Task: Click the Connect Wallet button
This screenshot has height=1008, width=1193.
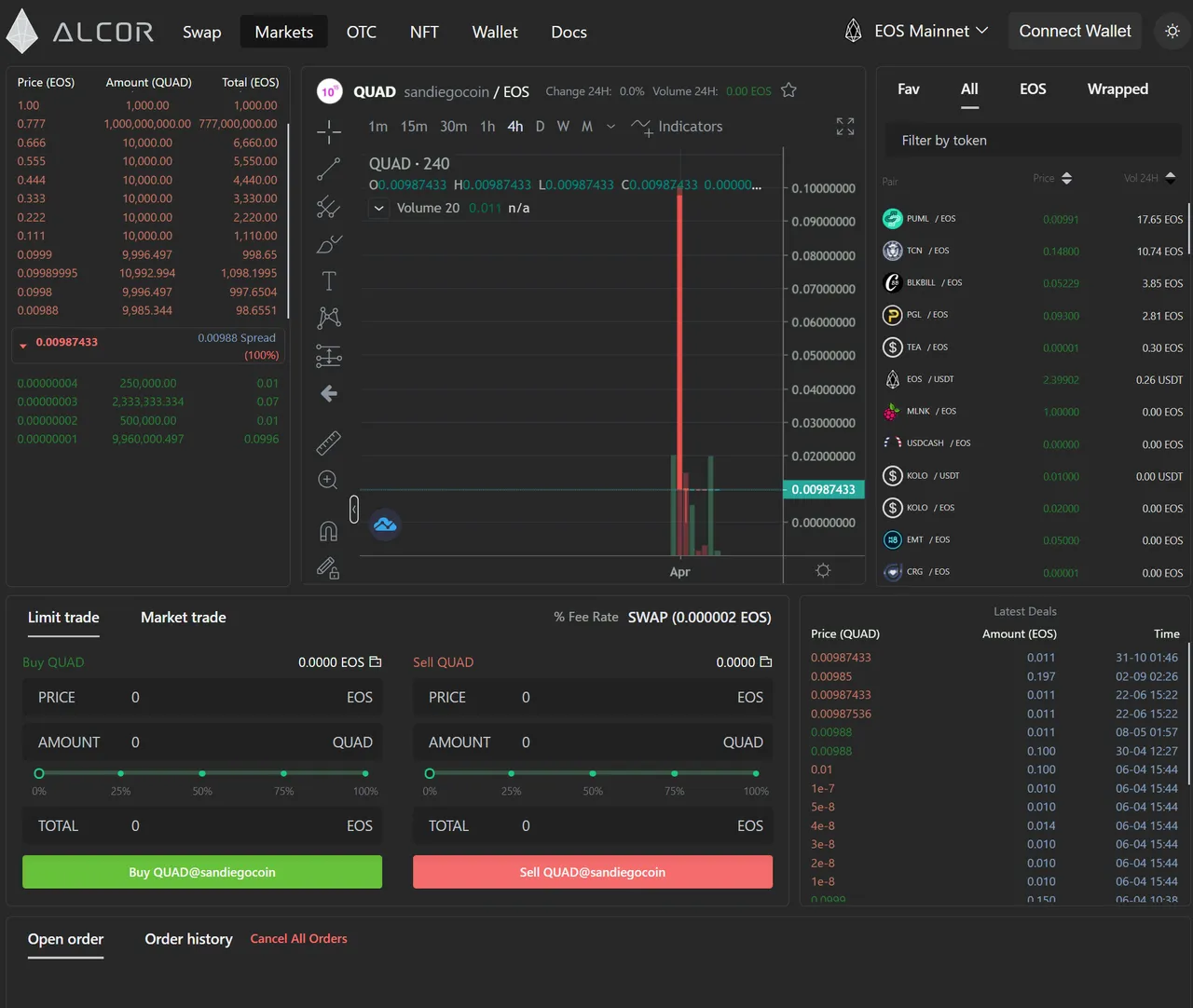Action: (x=1075, y=32)
